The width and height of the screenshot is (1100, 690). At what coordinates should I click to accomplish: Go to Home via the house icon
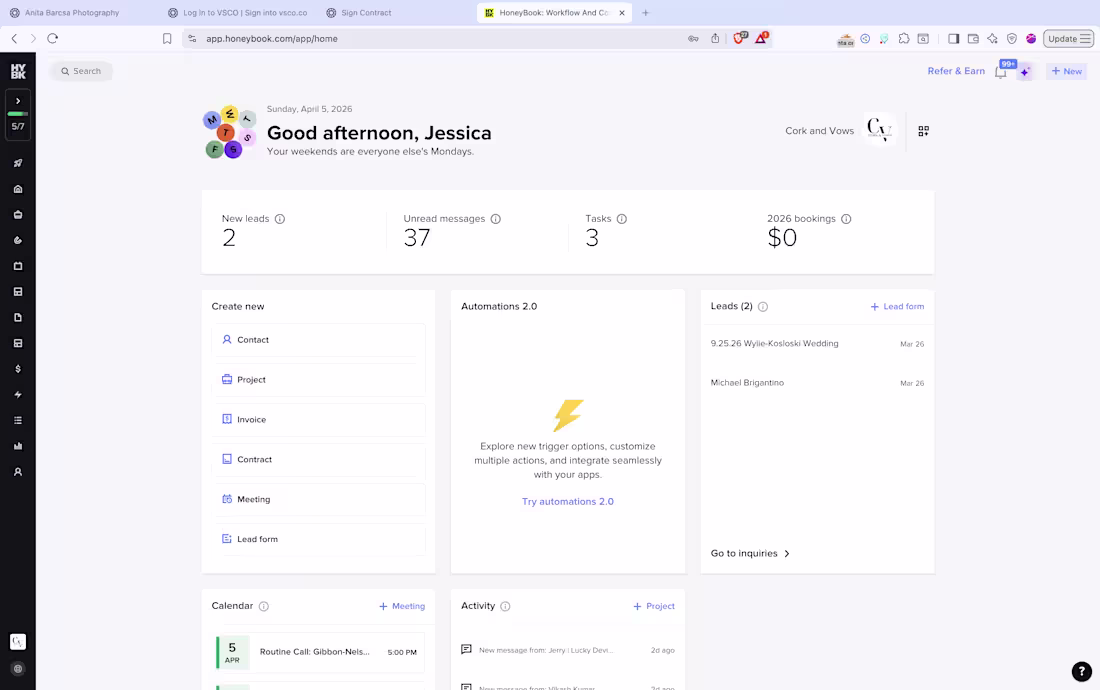point(18,189)
